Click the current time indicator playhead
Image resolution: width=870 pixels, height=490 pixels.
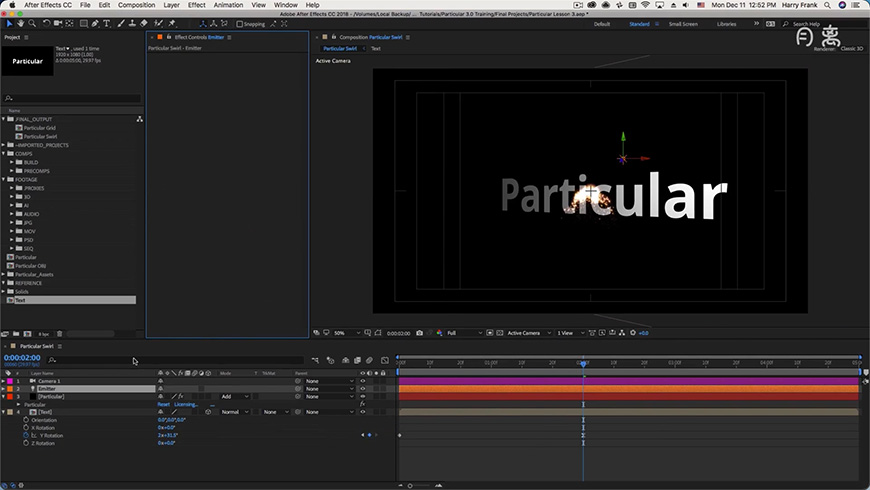(583, 363)
